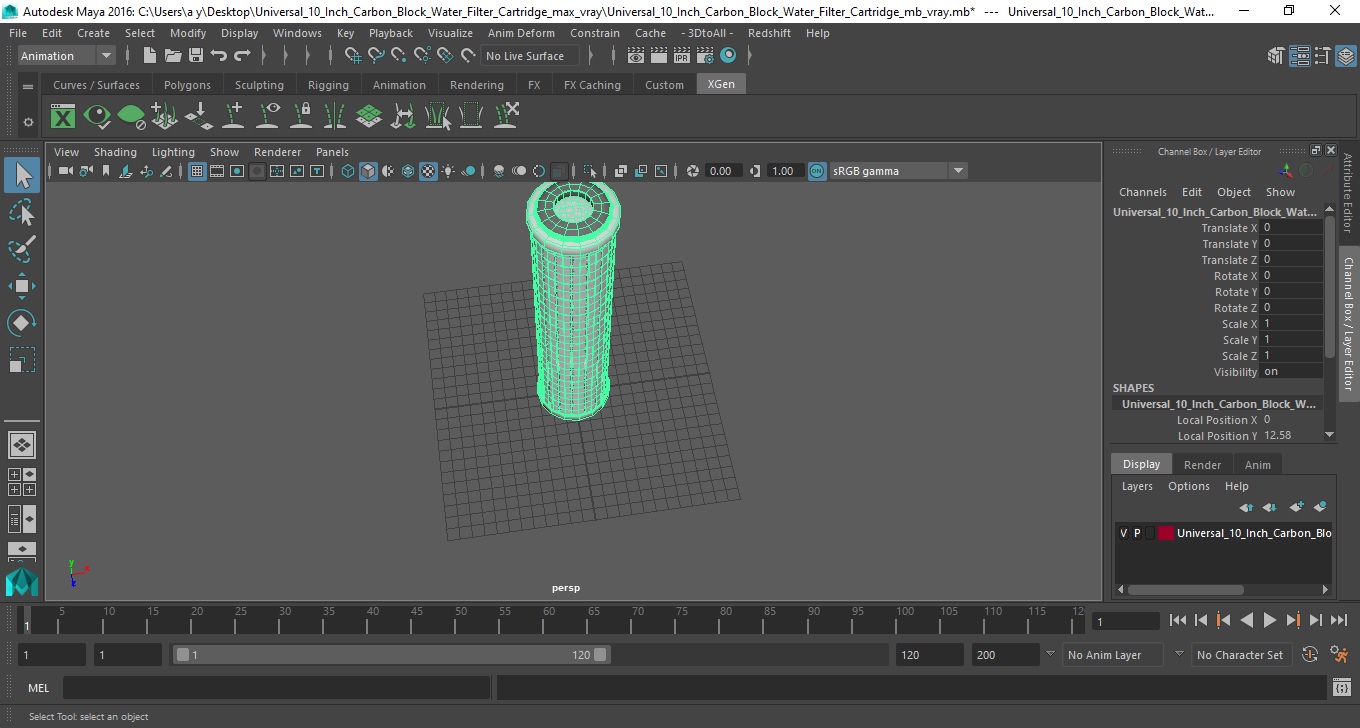Start IPR render icon
This screenshot has width=1360, height=728.
click(x=682, y=56)
